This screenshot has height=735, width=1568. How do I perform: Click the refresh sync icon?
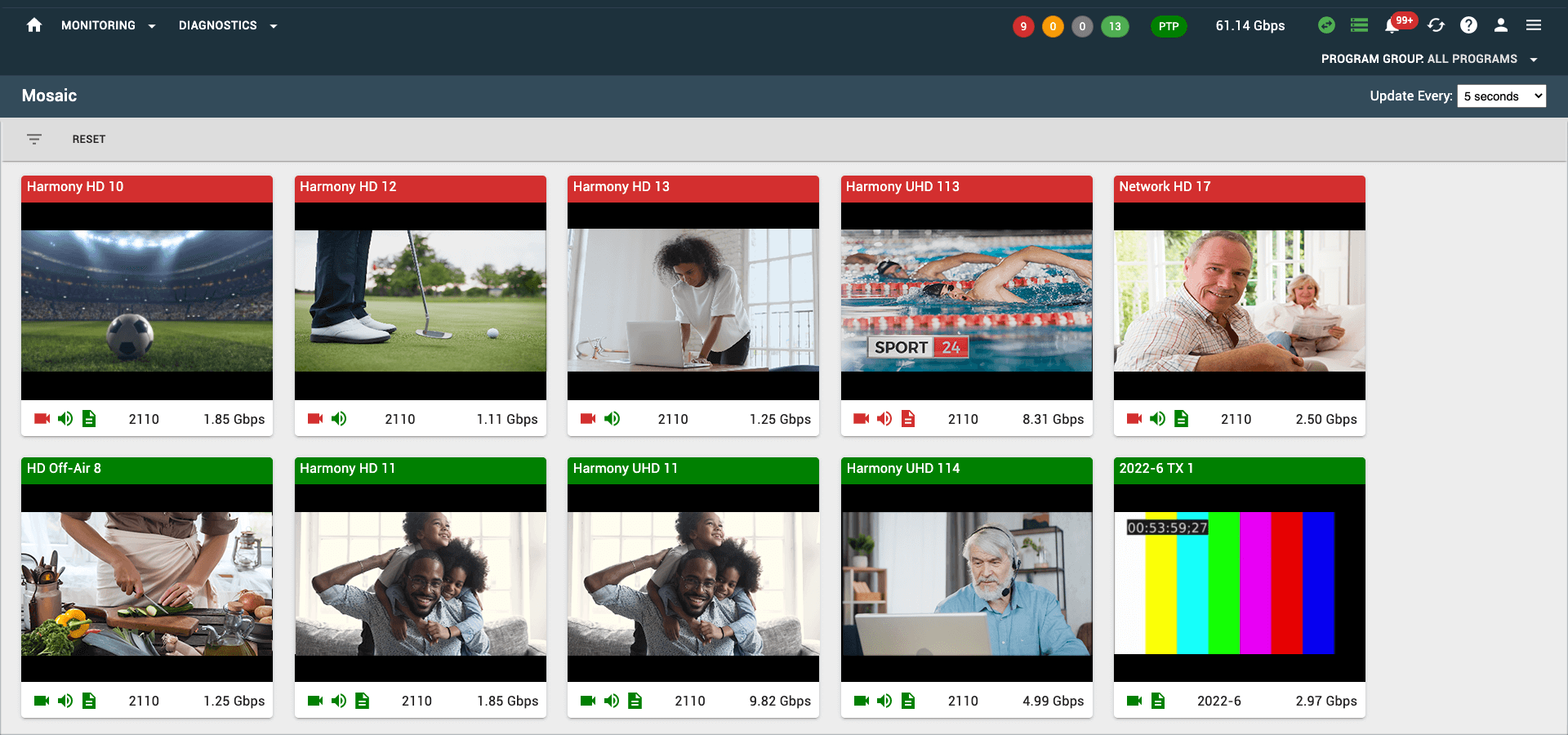(x=1436, y=25)
